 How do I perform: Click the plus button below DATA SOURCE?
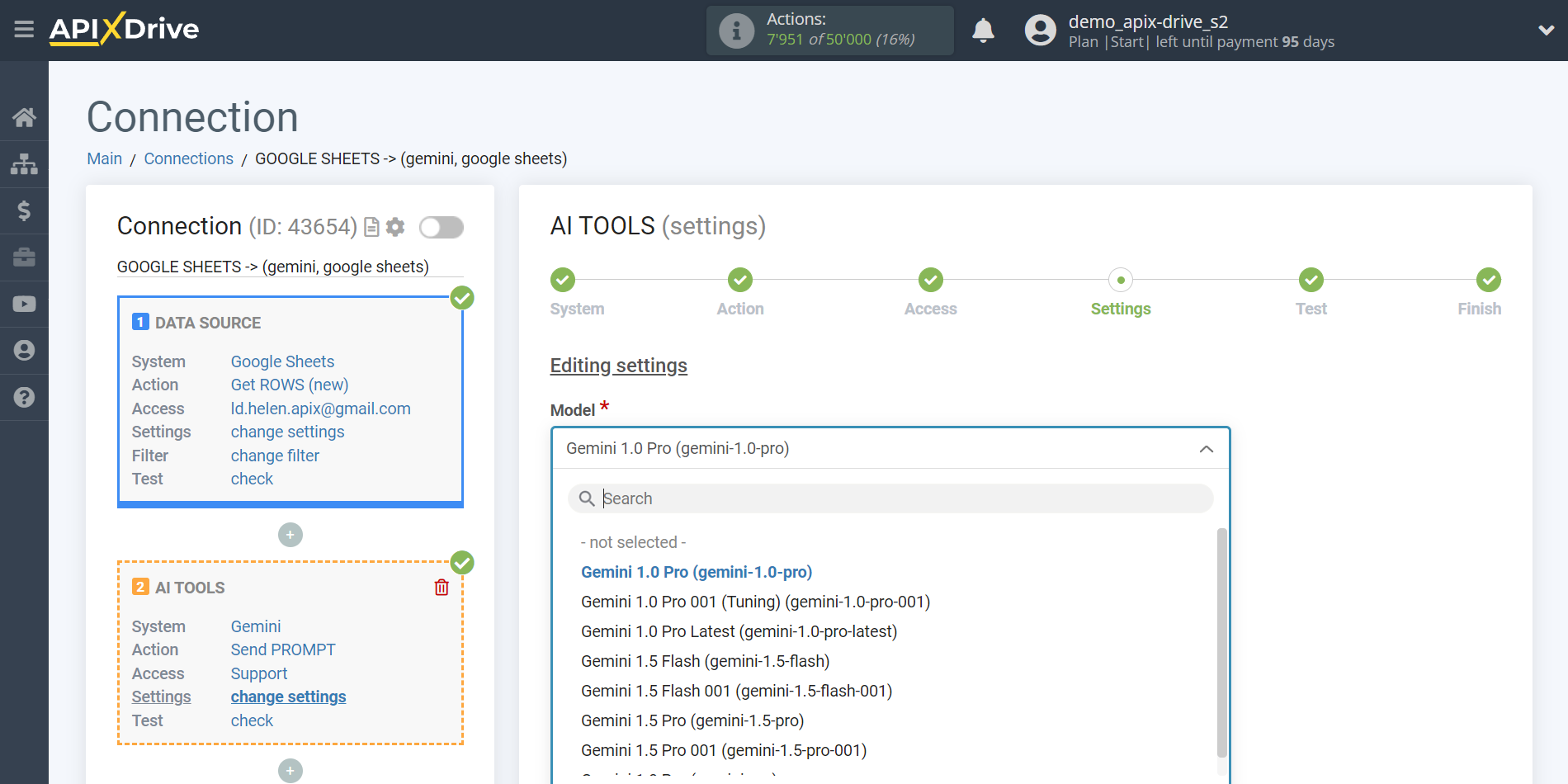click(x=290, y=535)
